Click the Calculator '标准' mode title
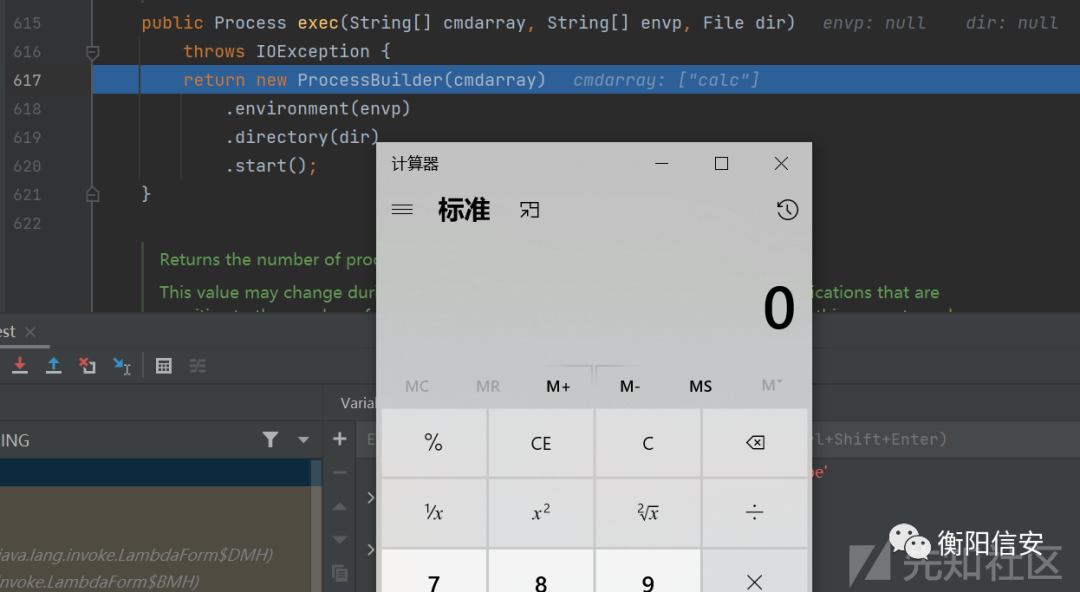Image resolution: width=1080 pixels, height=592 pixels. pos(464,210)
